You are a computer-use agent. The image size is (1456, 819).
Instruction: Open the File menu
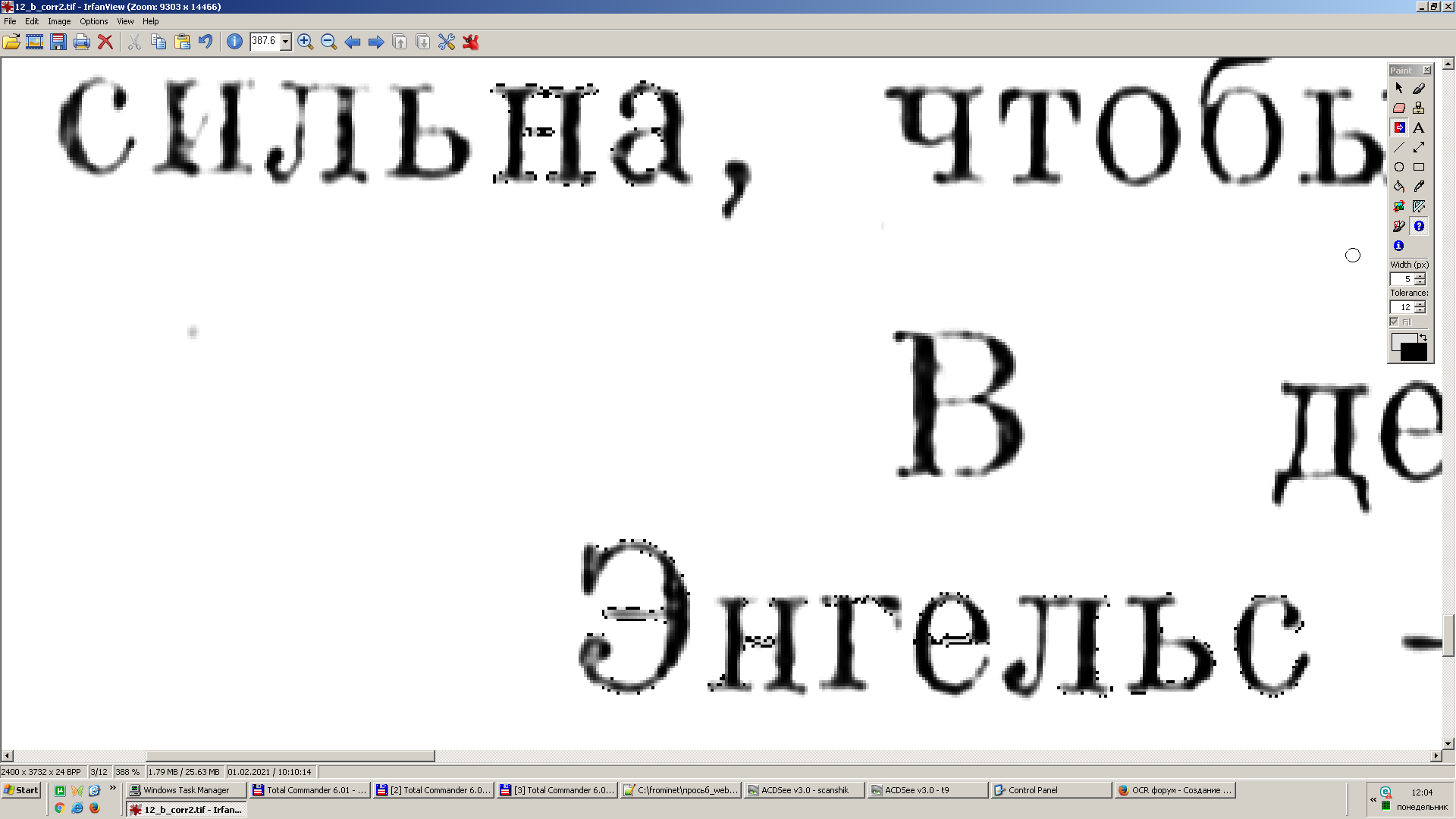click(x=10, y=21)
